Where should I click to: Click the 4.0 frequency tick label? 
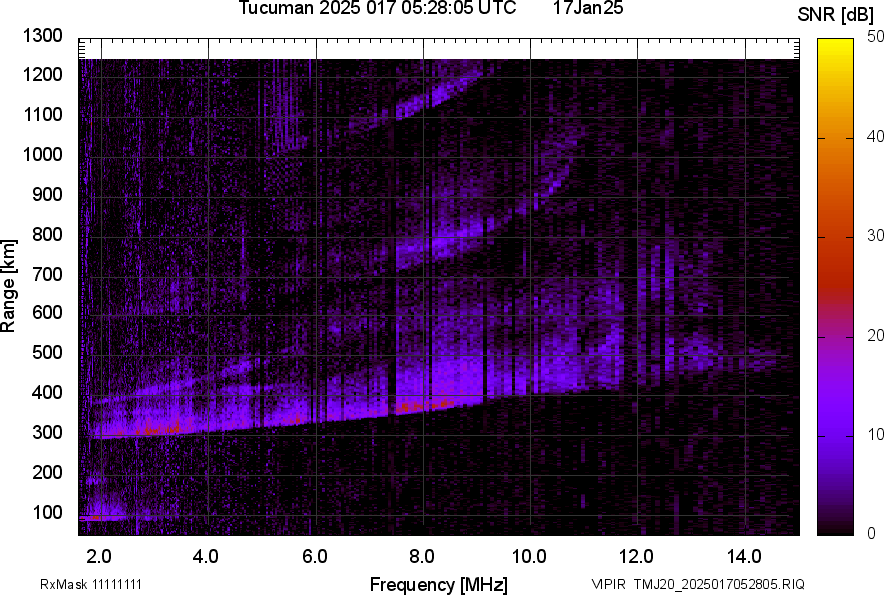[x=205, y=557]
